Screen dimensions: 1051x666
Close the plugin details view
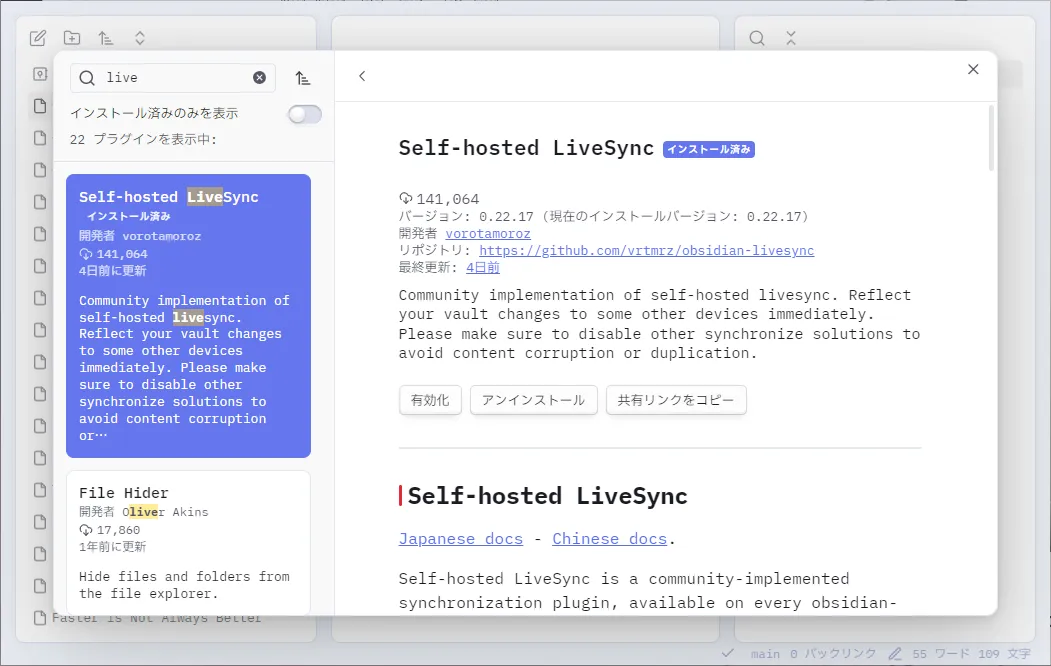coord(973,69)
